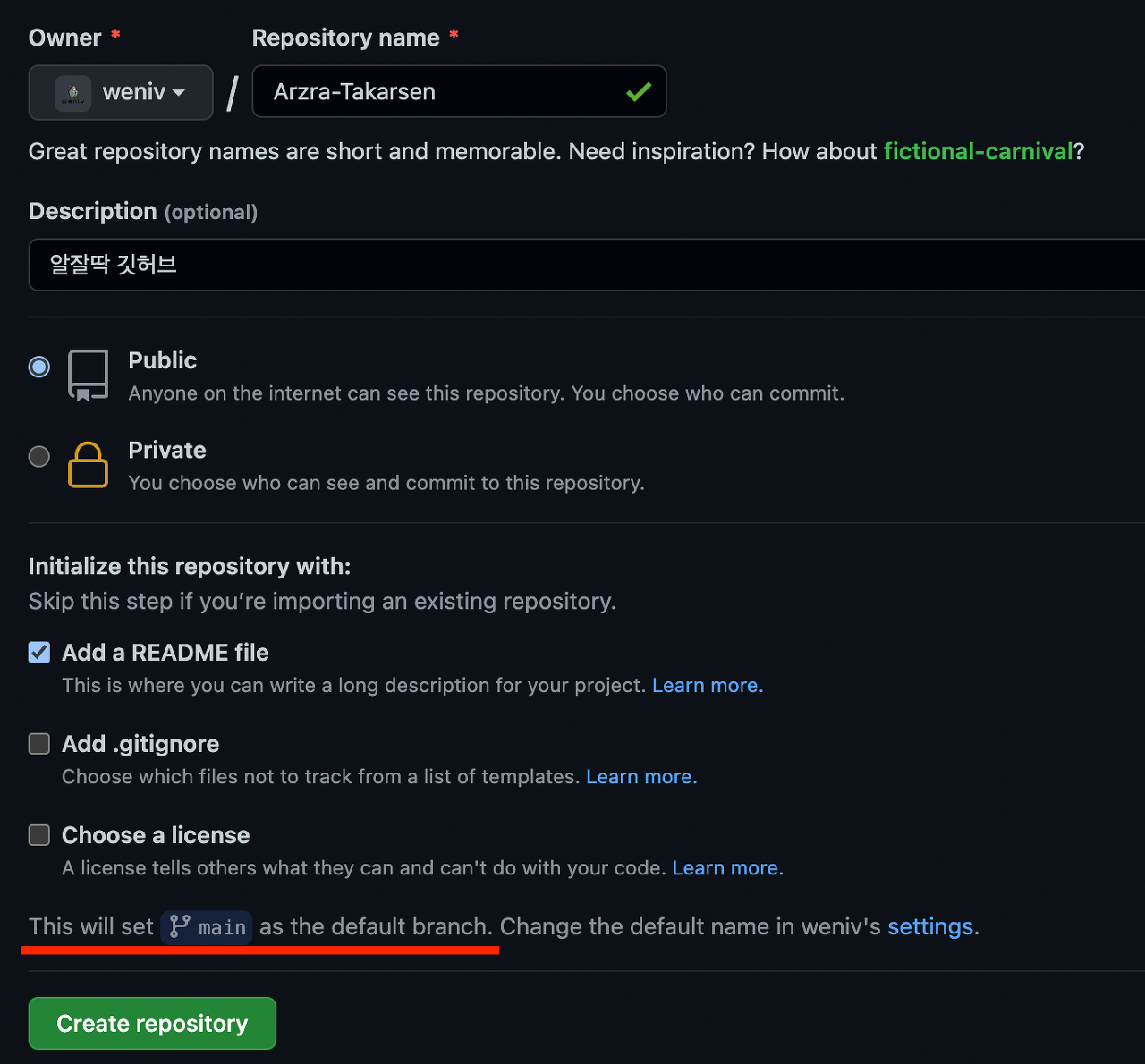Open Learn more link for .gitignore

(x=641, y=777)
